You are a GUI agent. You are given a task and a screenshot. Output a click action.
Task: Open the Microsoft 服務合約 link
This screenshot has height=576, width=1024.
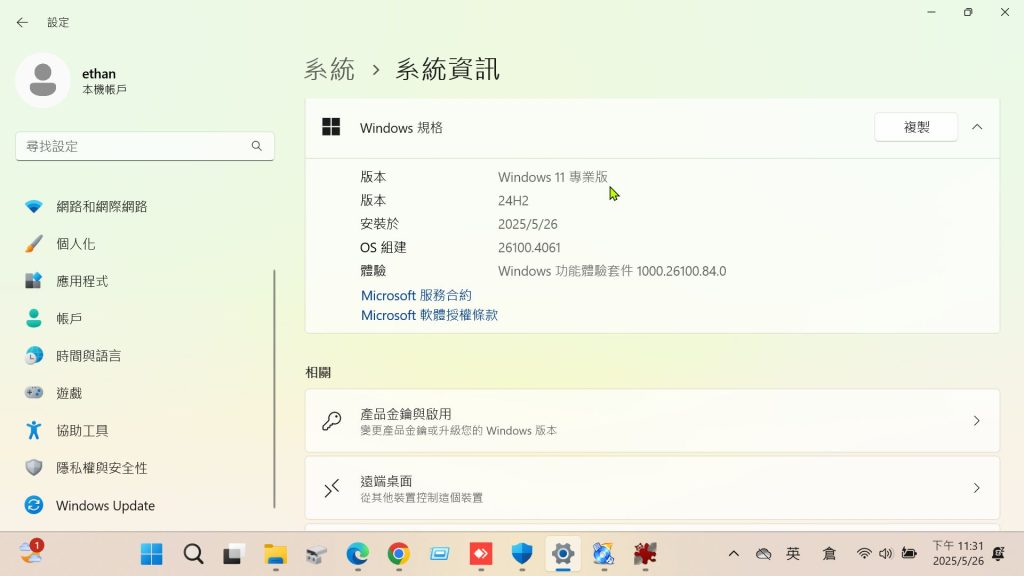point(416,296)
